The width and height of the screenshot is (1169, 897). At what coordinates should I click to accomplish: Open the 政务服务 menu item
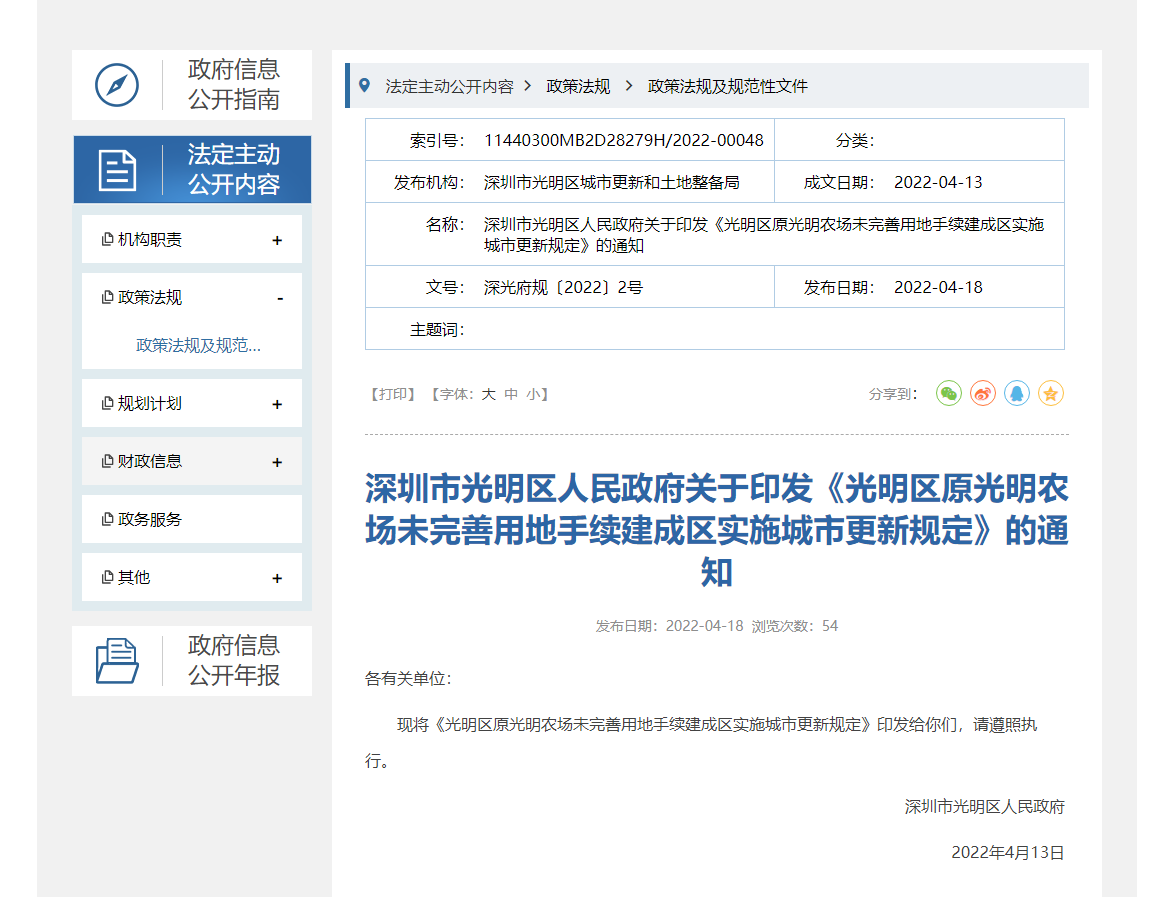[150, 520]
